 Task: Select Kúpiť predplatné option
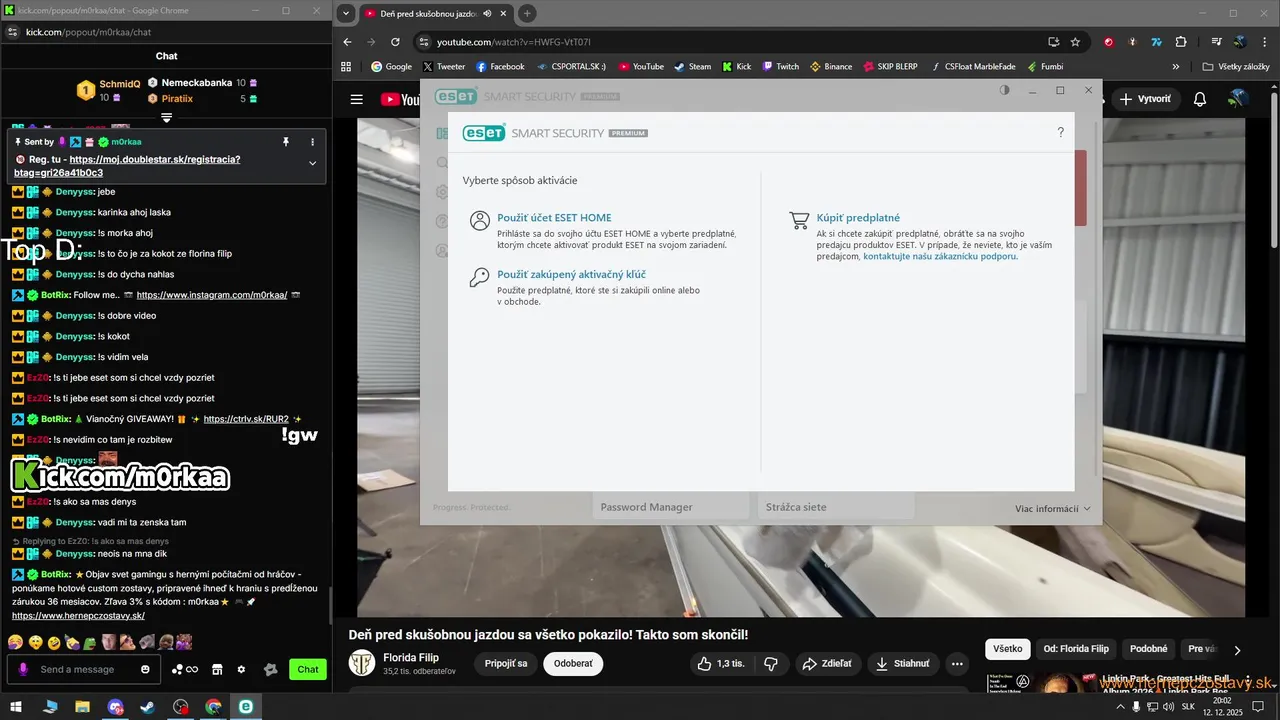point(858,218)
